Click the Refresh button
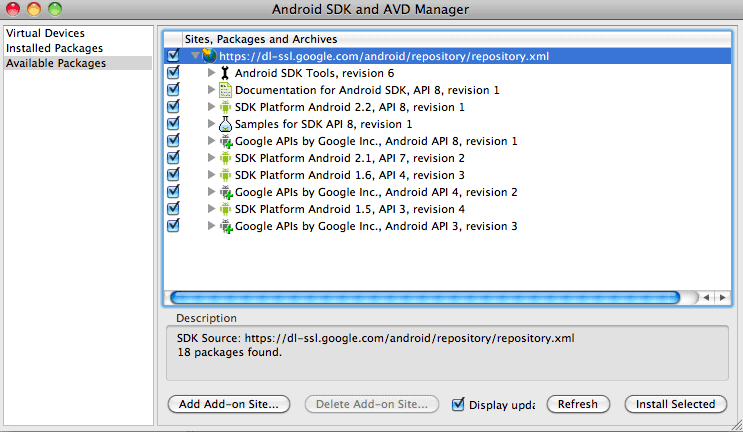This screenshot has width=743, height=432. point(578,404)
